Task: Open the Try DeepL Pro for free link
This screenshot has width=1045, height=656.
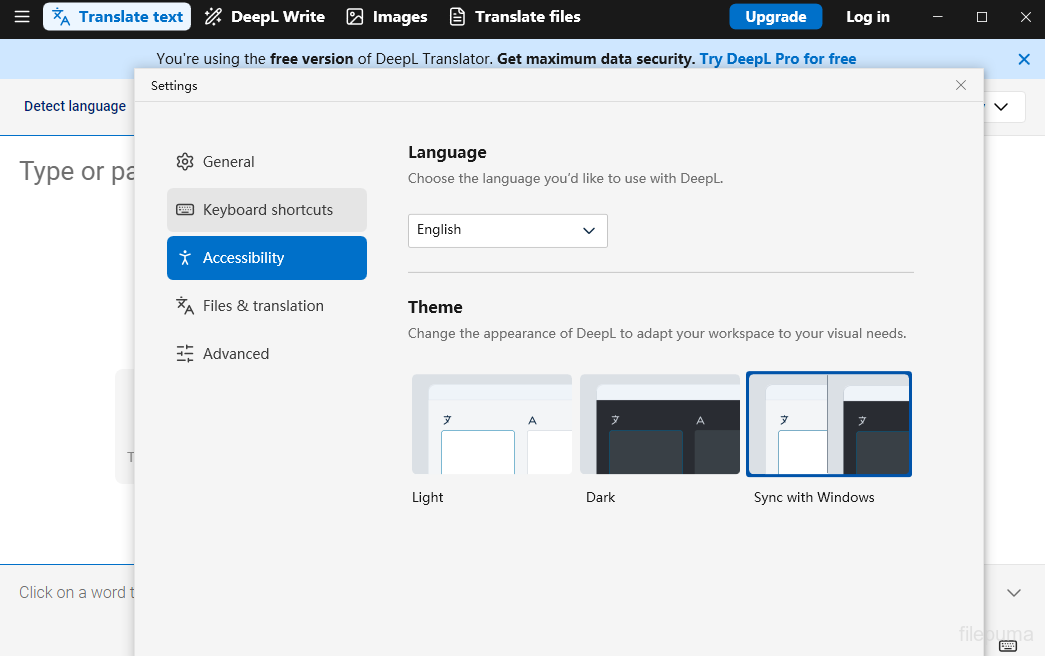Action: (778, 58)
